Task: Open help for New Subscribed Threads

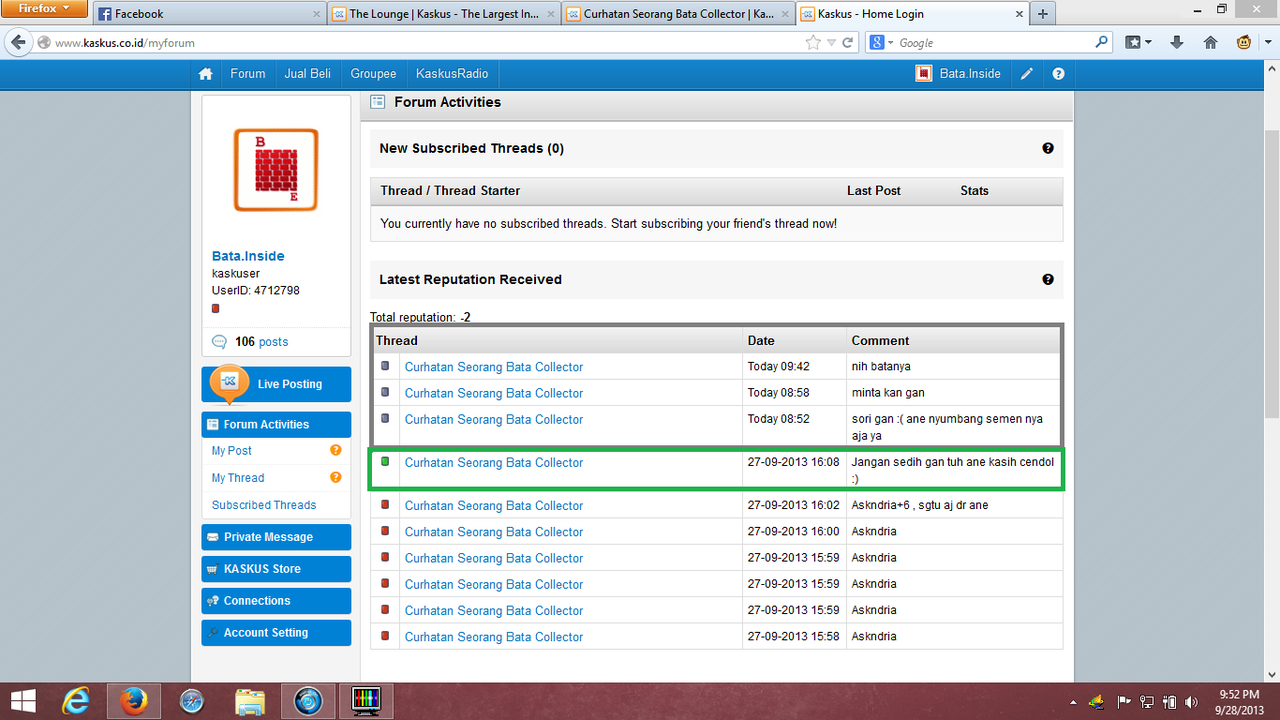Action: [x=1048, y=148]
